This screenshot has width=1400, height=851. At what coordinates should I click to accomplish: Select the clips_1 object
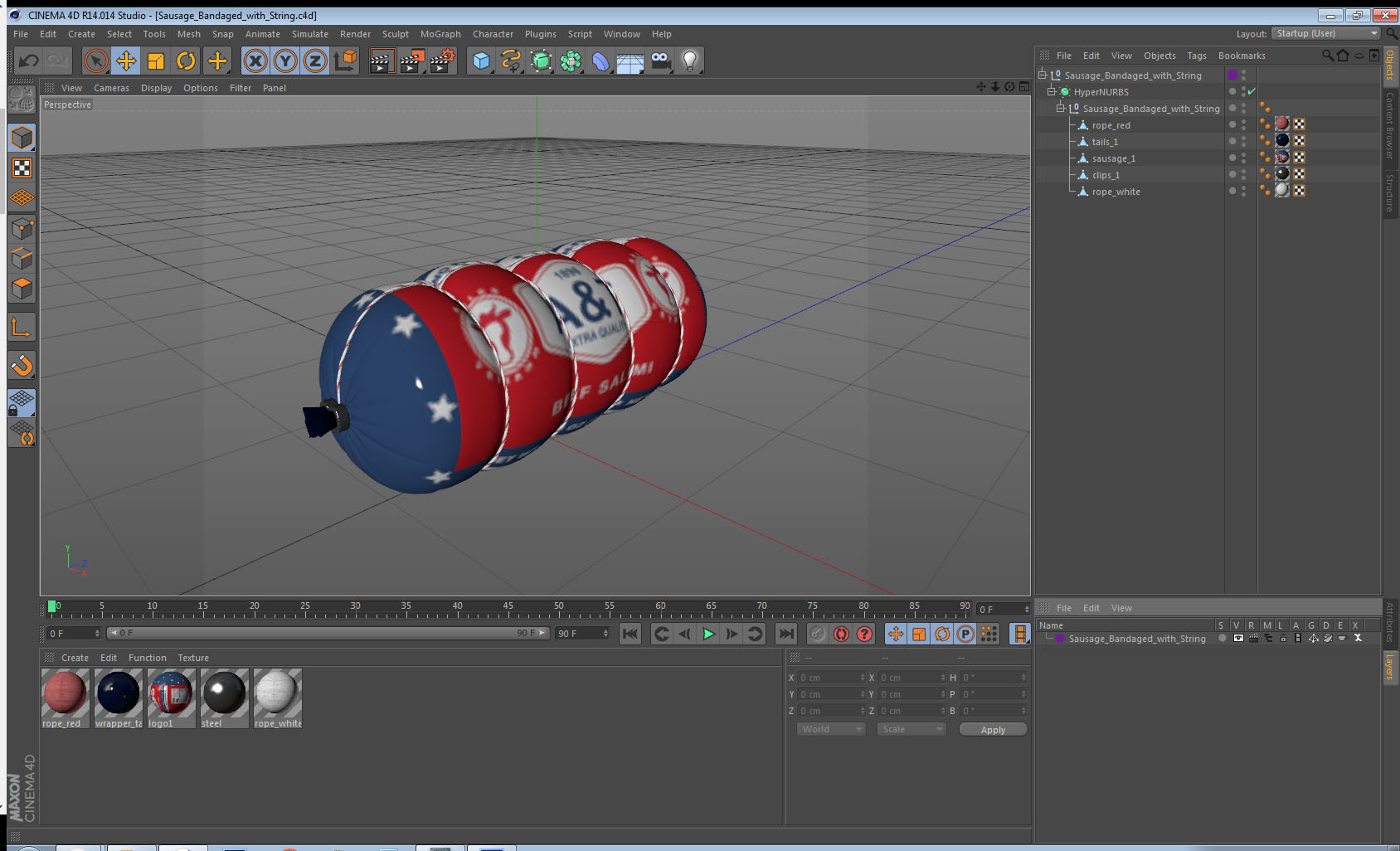(1106, 175)
